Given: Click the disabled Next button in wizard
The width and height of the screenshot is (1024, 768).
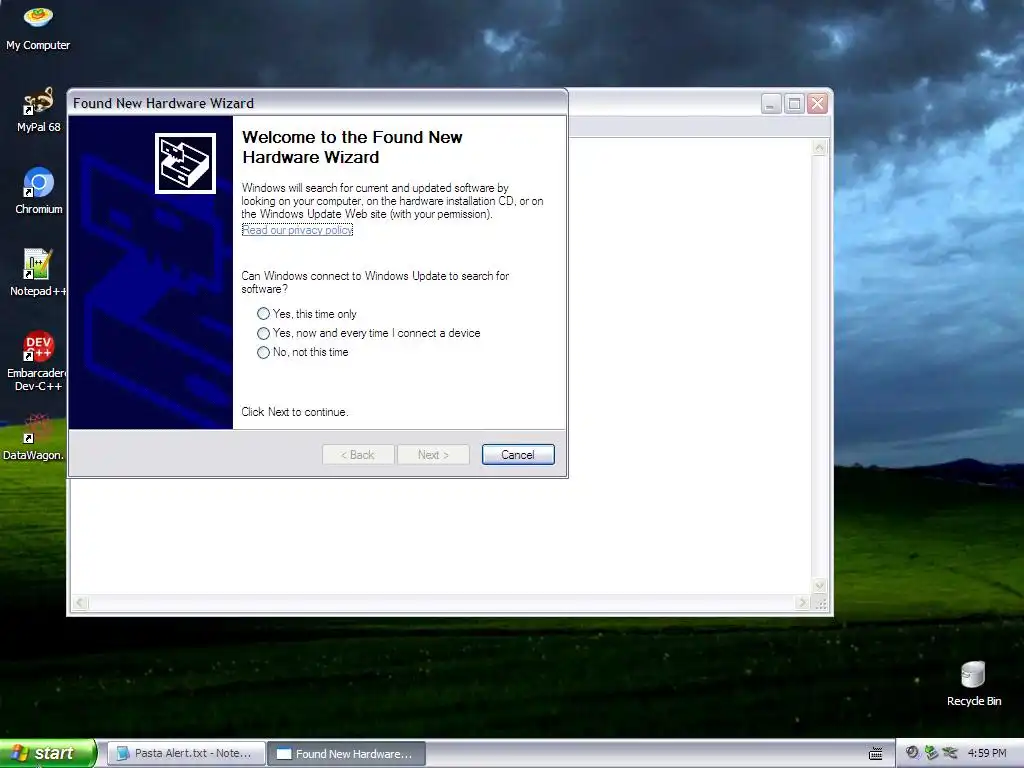Looking at the screenshot, I should pyautogui.click(x=433, y=455).
